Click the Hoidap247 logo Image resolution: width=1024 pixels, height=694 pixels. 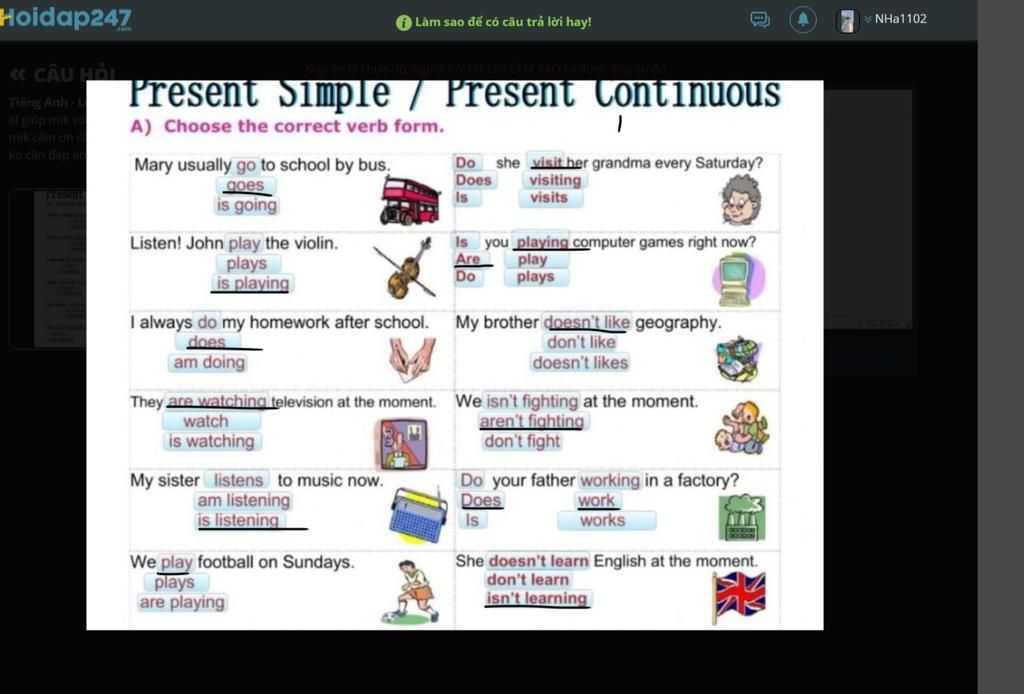coord(65,18)
